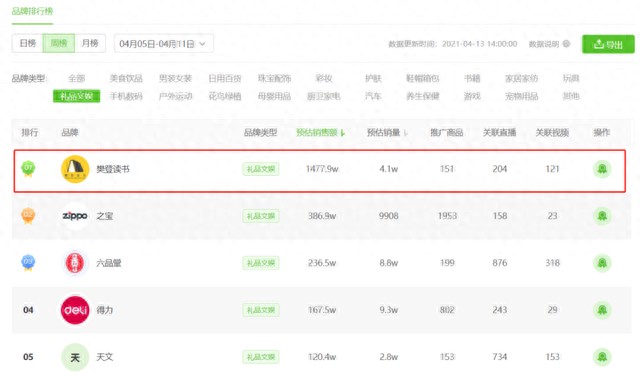
Task: Filter brand type by 珠宝配饰
Action: pos(274,78)
